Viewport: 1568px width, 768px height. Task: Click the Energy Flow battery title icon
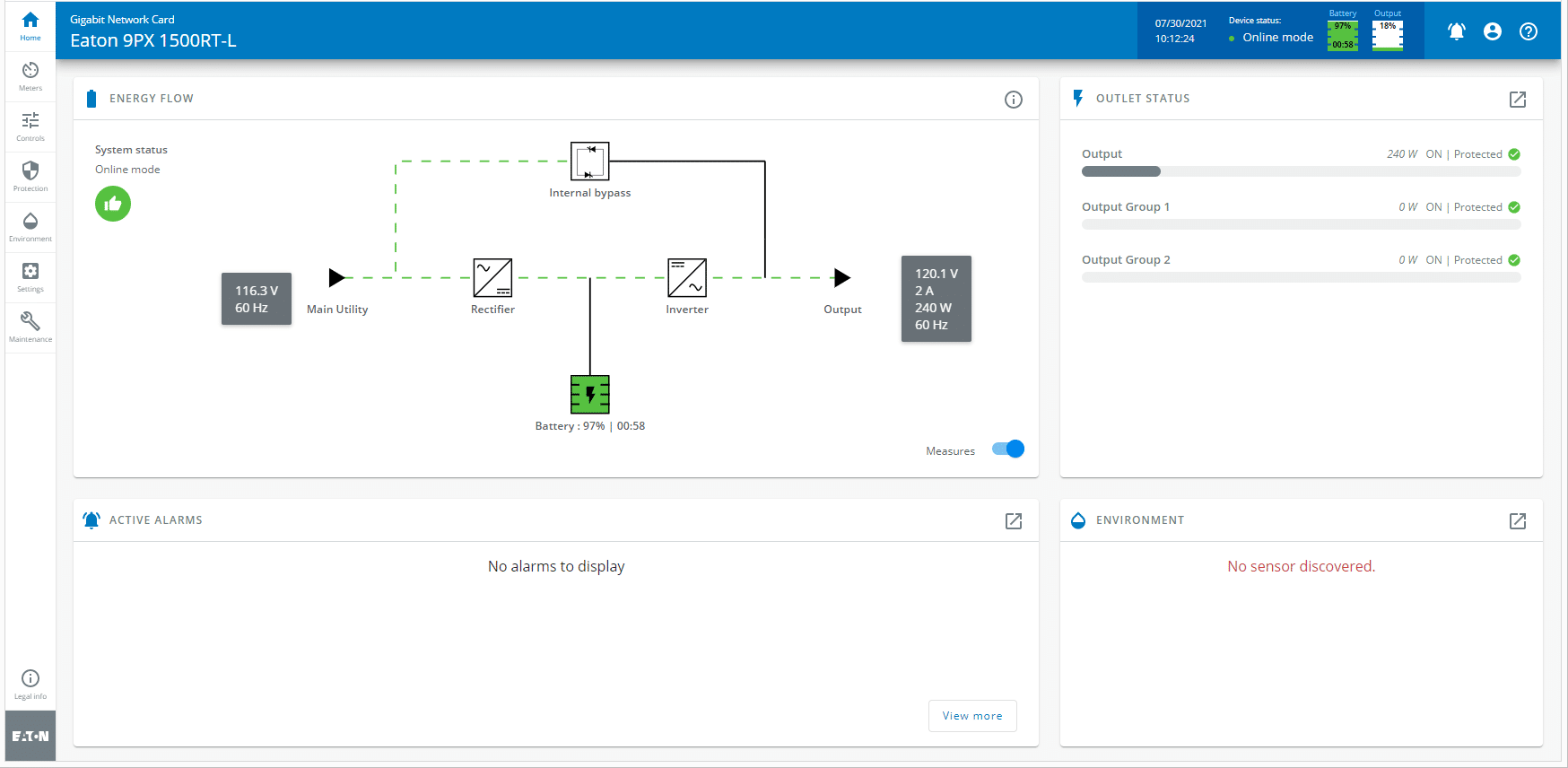point(91,99)
